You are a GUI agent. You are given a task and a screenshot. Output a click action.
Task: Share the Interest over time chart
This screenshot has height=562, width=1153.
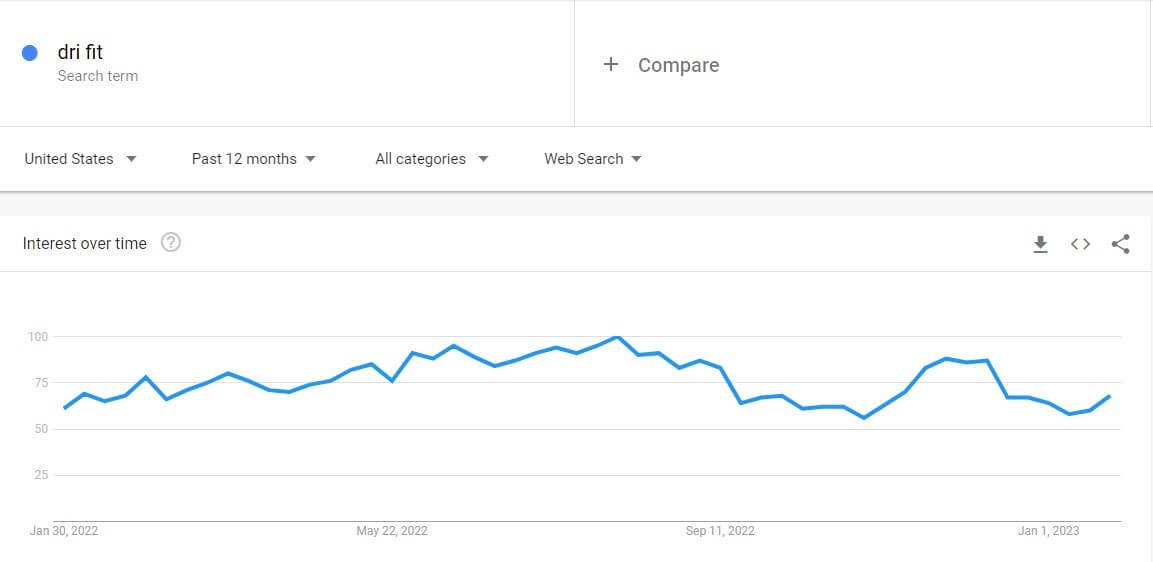(1120, 244)
